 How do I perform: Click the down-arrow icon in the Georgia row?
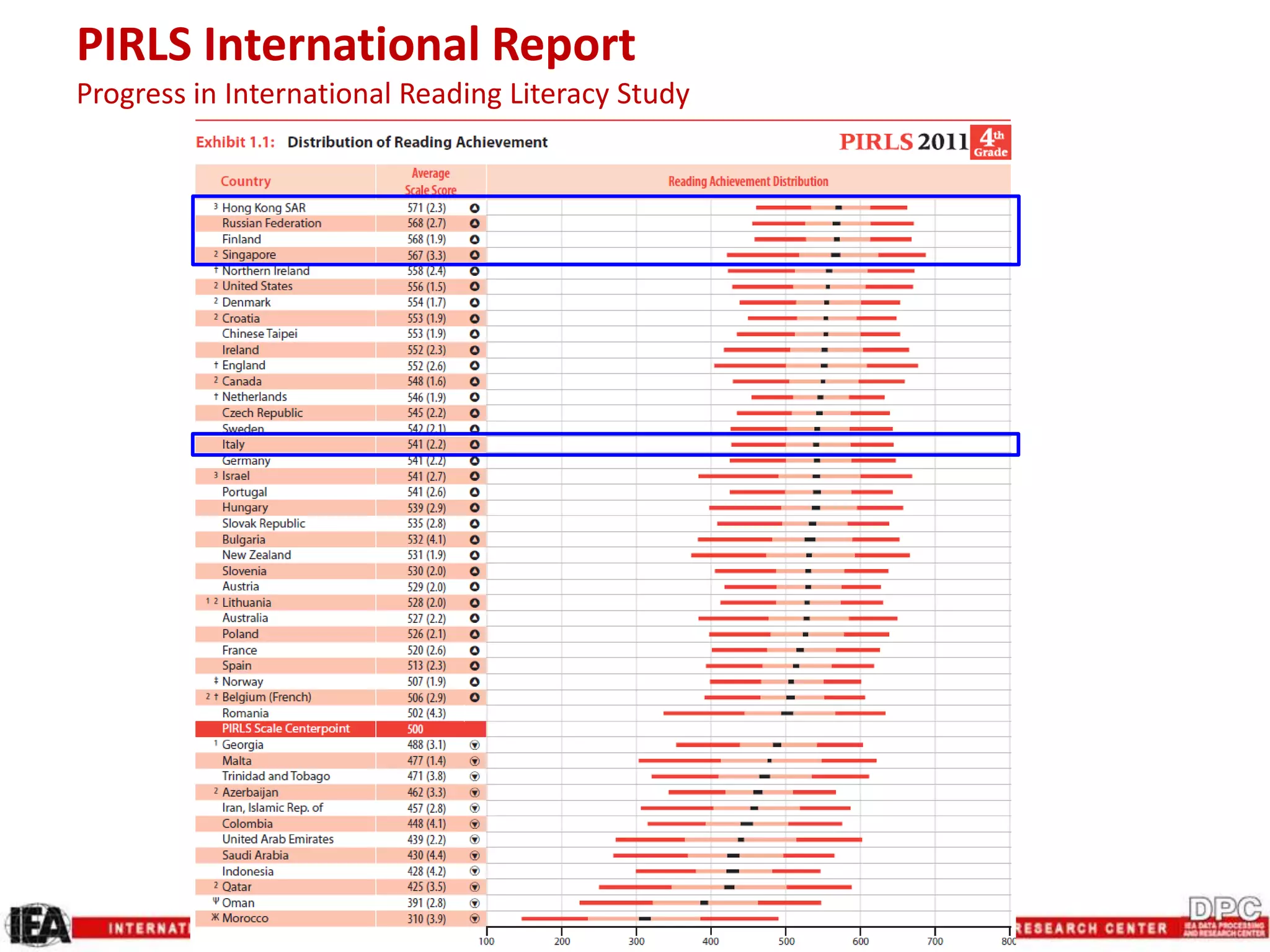point(474,745)
